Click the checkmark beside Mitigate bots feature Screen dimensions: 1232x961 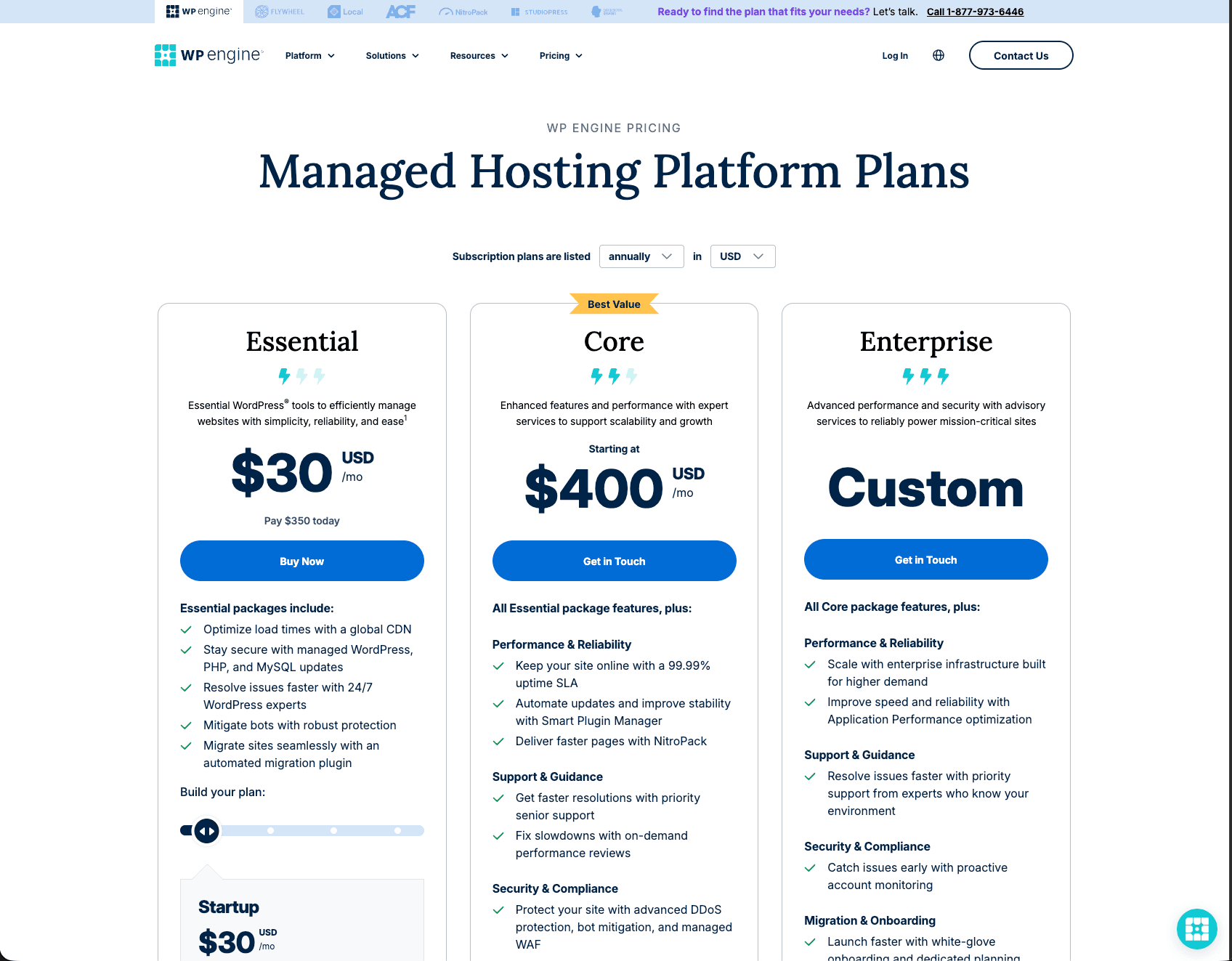click(x=186, y=726)
